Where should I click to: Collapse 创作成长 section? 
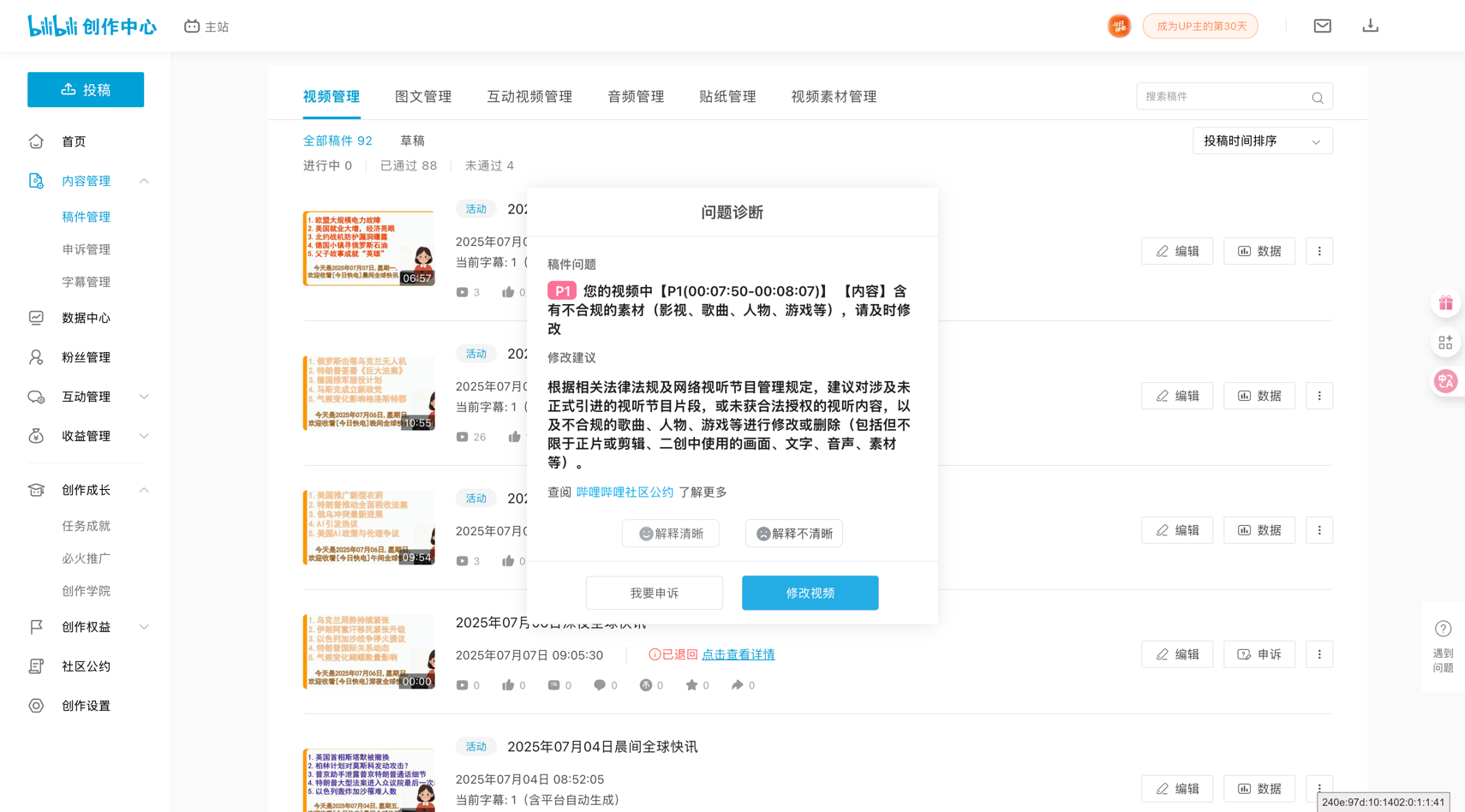144,490
